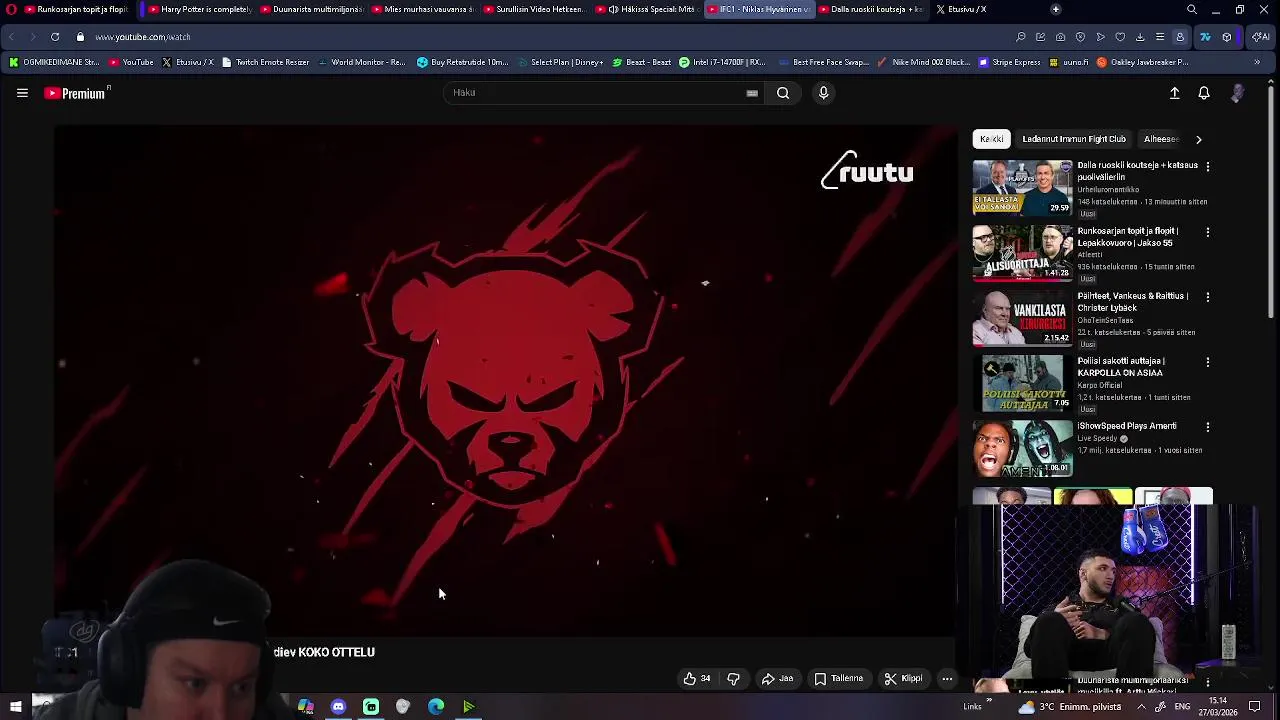Open options menu for Poliisi sakotti auttajaa

1208,361
